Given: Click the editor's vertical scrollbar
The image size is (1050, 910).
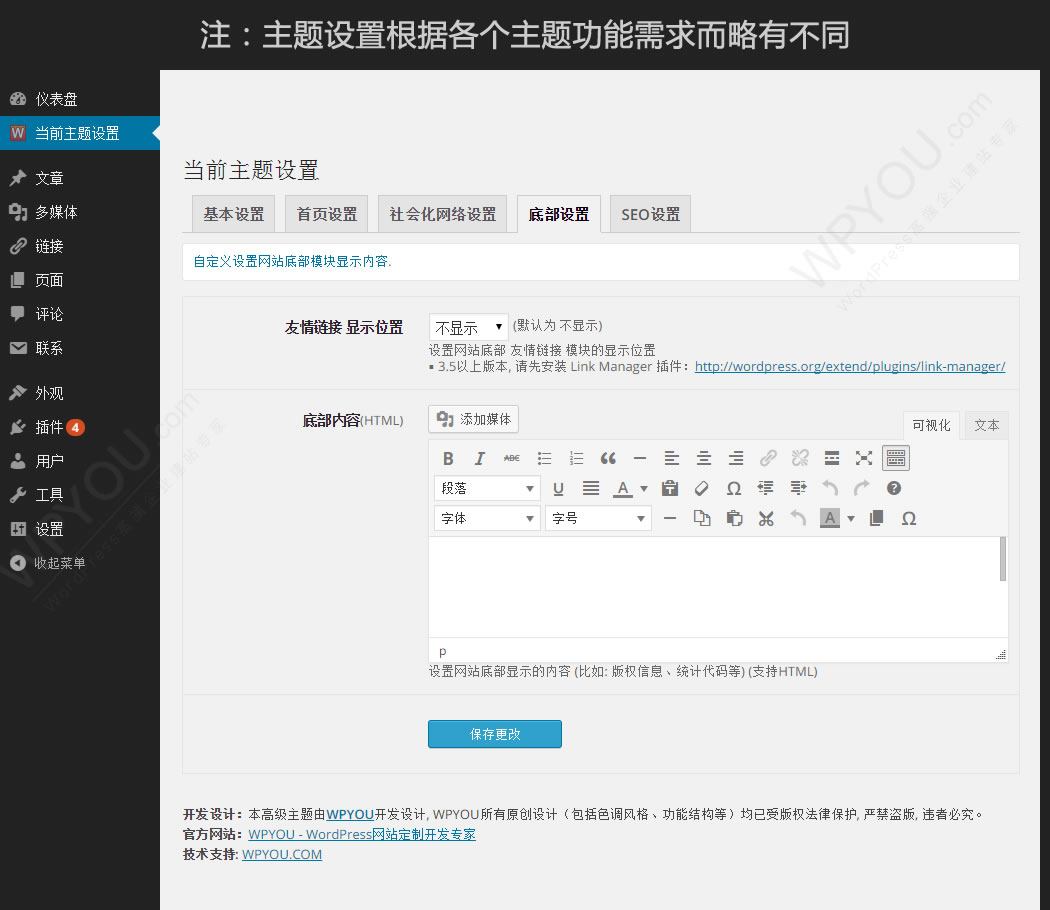Looking at the screenshot, I should click(x=1002, y=558).
